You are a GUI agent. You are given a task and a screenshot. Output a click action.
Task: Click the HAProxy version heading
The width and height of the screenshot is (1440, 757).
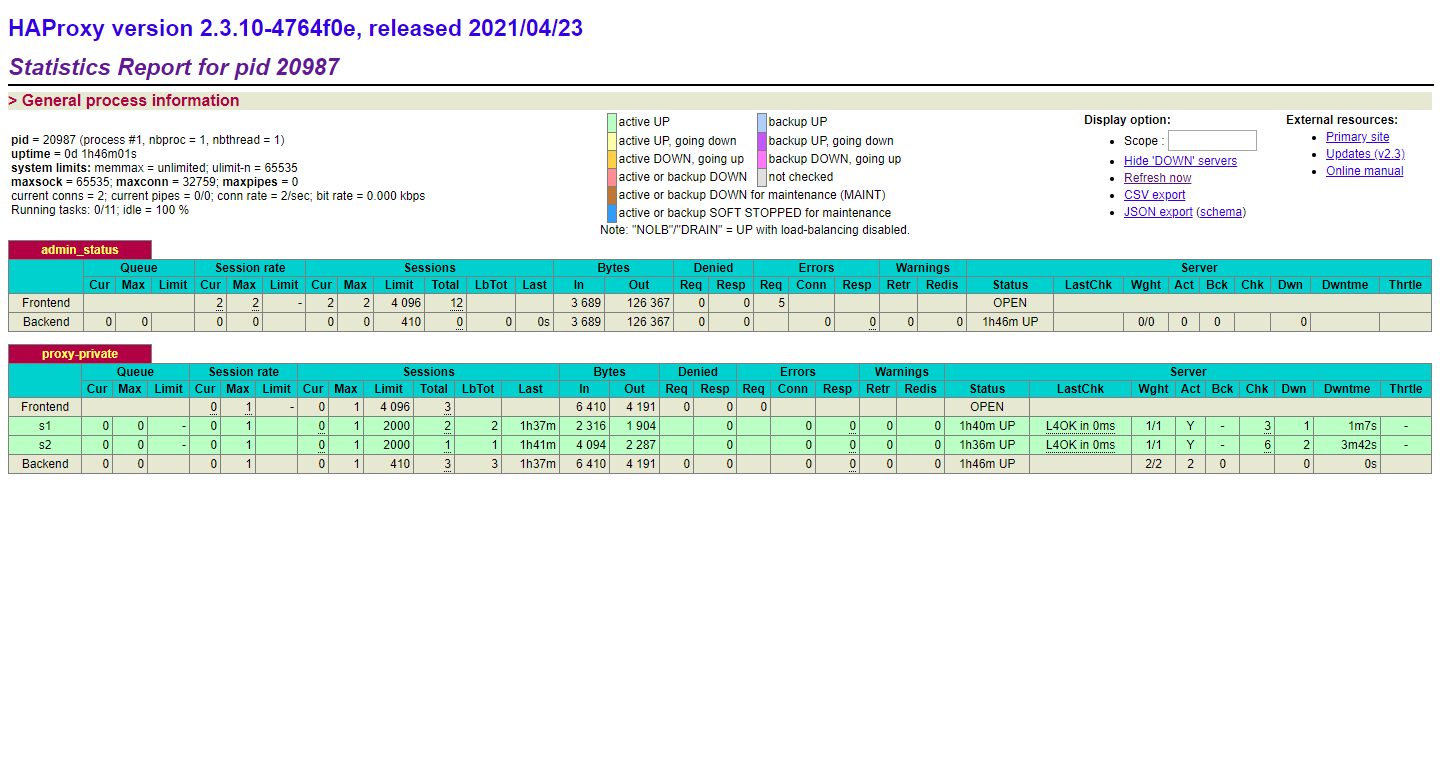(296, 29)
